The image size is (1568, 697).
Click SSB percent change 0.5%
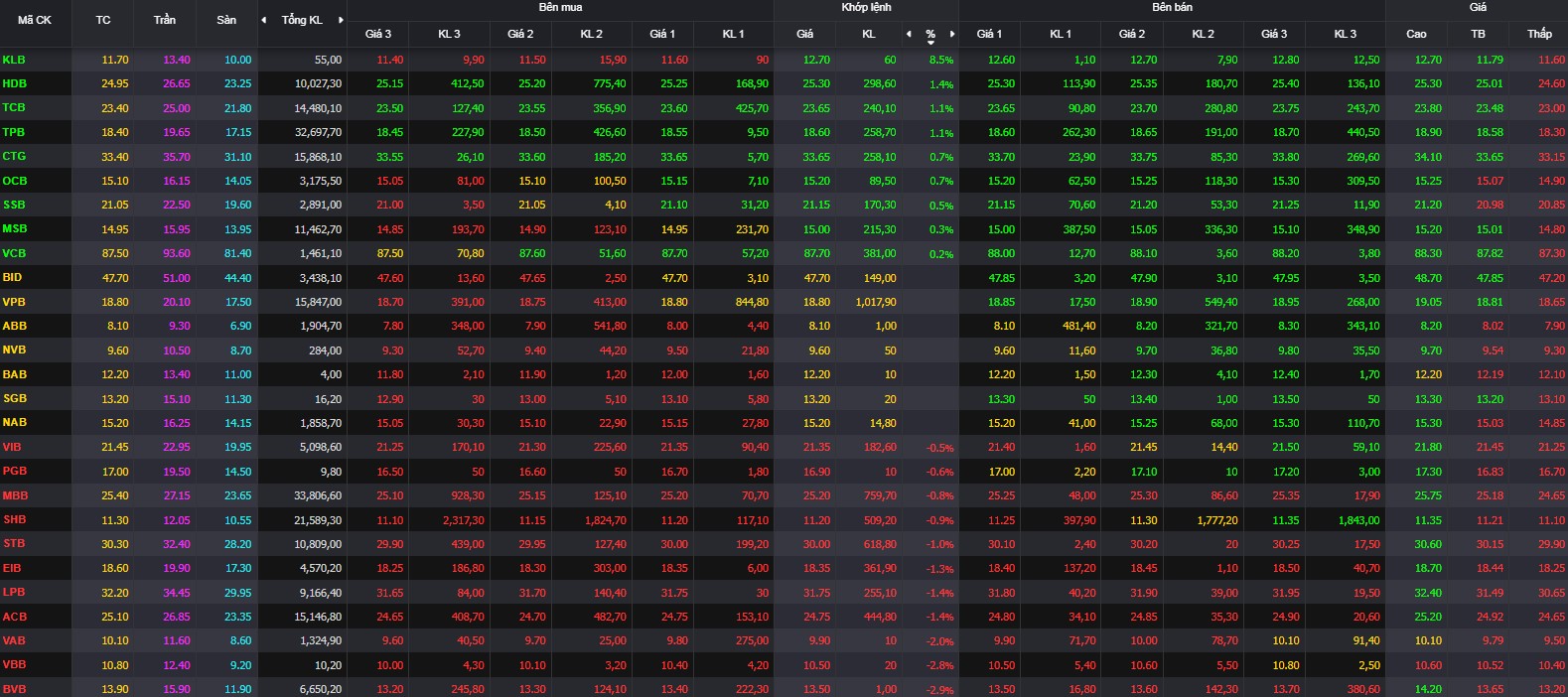coord(941,206)
